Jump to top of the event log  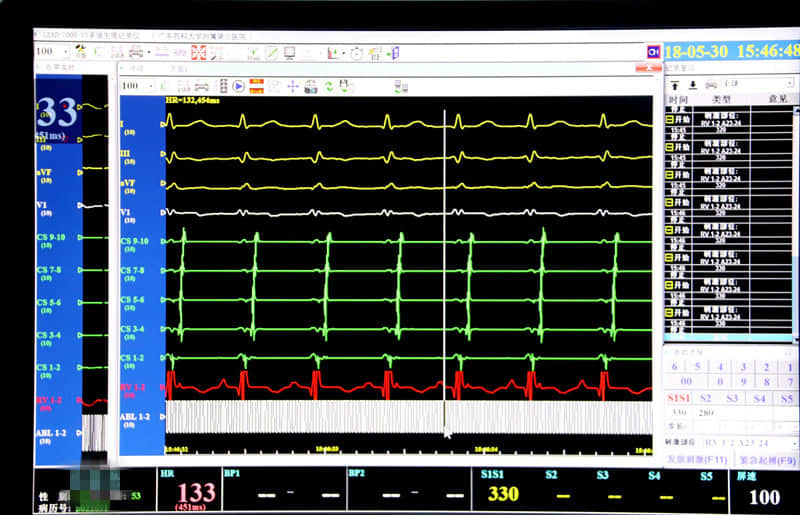675,84
